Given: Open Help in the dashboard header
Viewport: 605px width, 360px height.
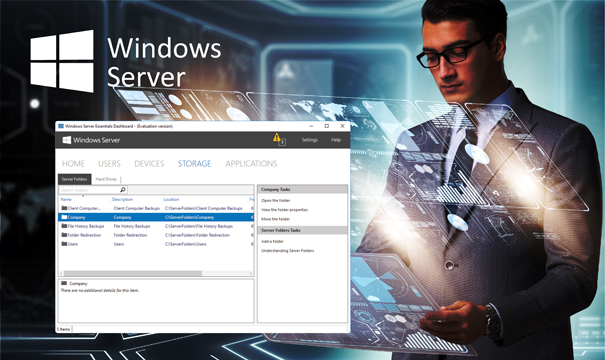Looking at the screenshot, I should click(336, 140).
